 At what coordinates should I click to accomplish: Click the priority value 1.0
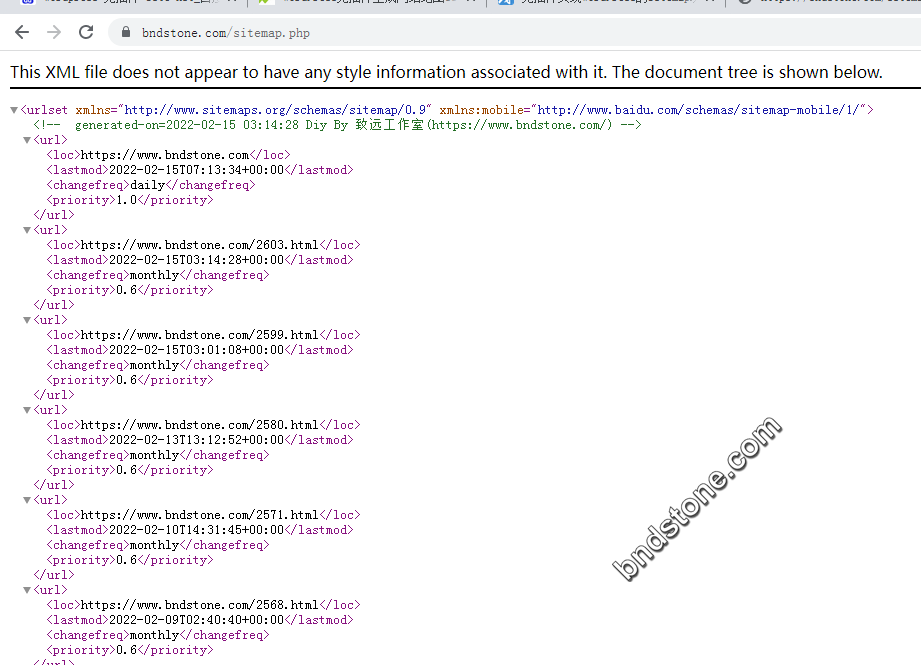(126, 200)
